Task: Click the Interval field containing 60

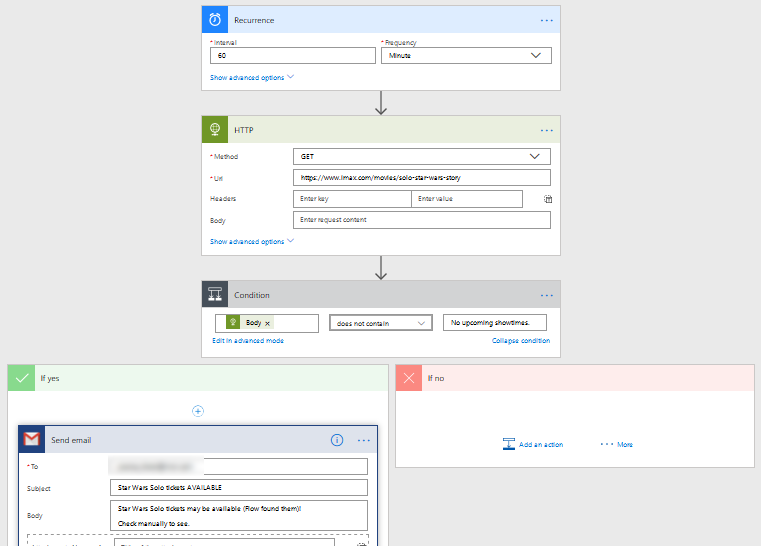Action: click(293, 55)
